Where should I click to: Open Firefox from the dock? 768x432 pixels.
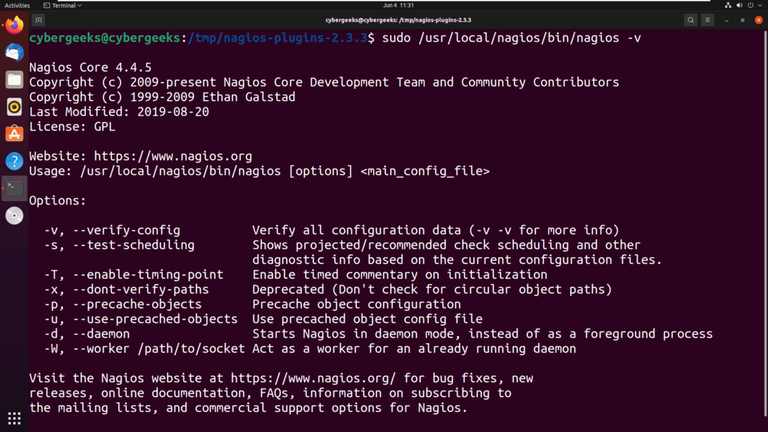point(14,25)
